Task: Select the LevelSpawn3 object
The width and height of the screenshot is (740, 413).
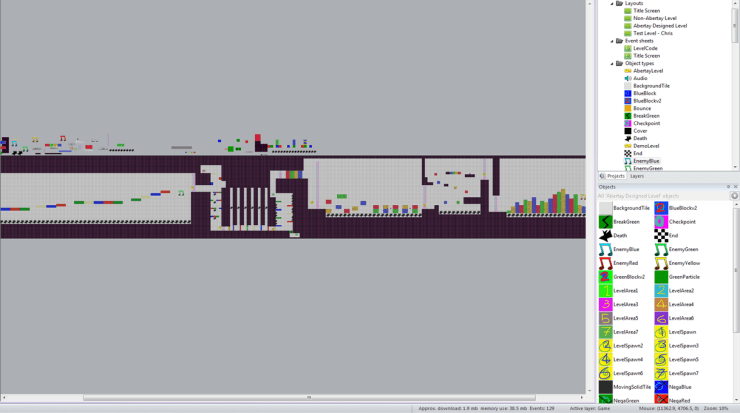Action: pyautogui.click(x=677, y=346)
